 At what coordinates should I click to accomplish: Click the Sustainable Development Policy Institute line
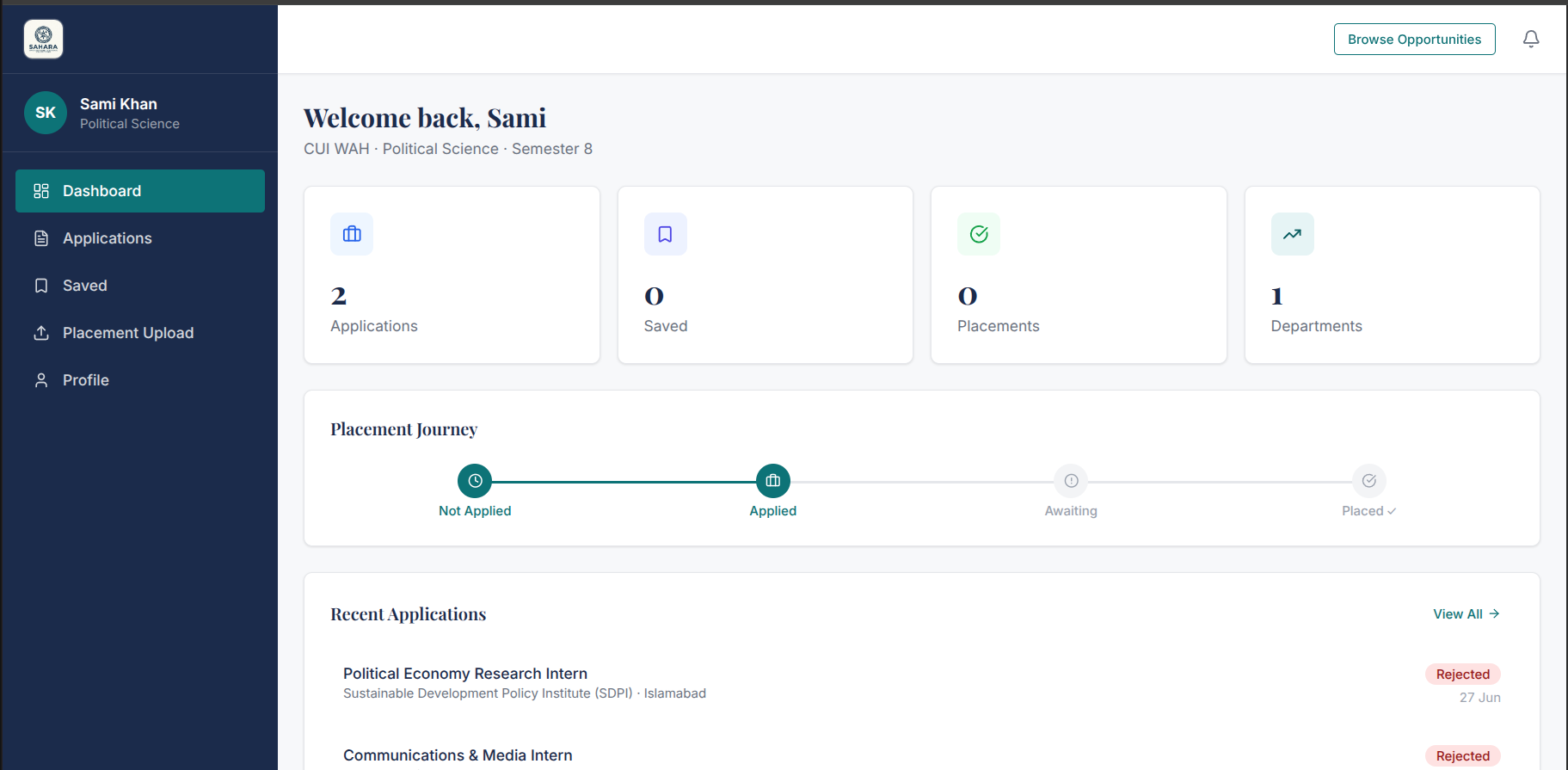525,693
